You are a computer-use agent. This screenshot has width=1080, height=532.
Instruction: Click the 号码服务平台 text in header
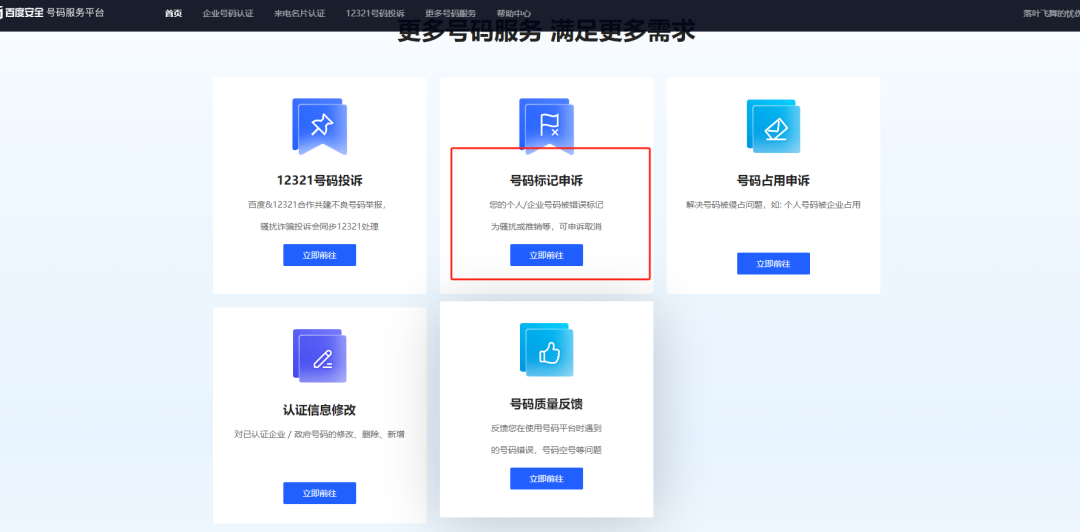tap(76, 12)
